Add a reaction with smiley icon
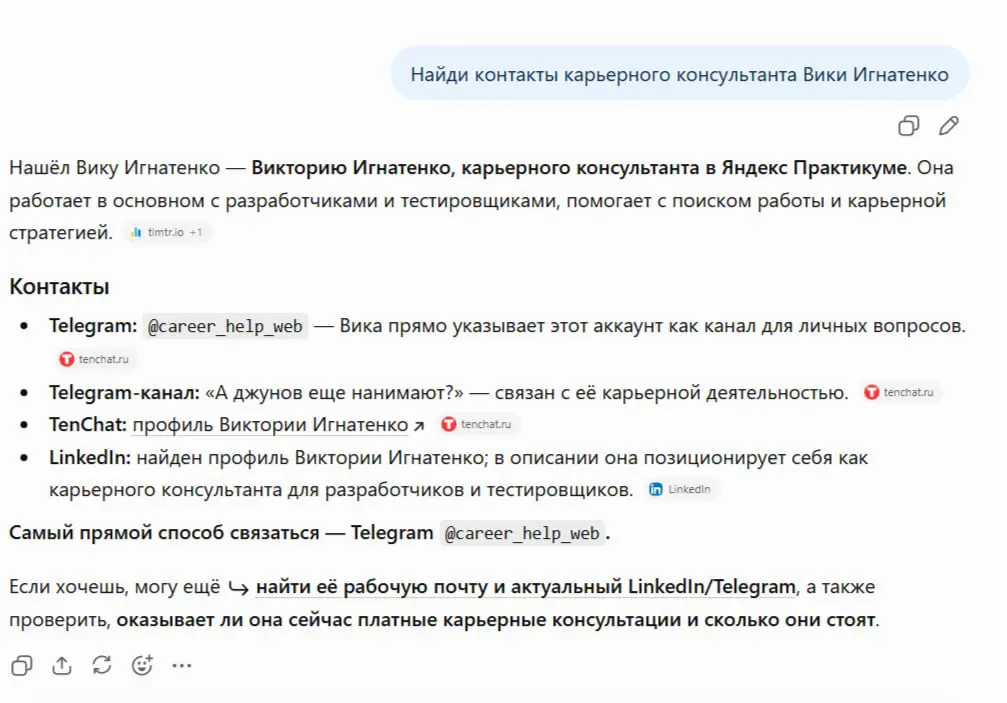Image resolution: width=1007 pixels, height=703 pixels. [x=142, y=665]
